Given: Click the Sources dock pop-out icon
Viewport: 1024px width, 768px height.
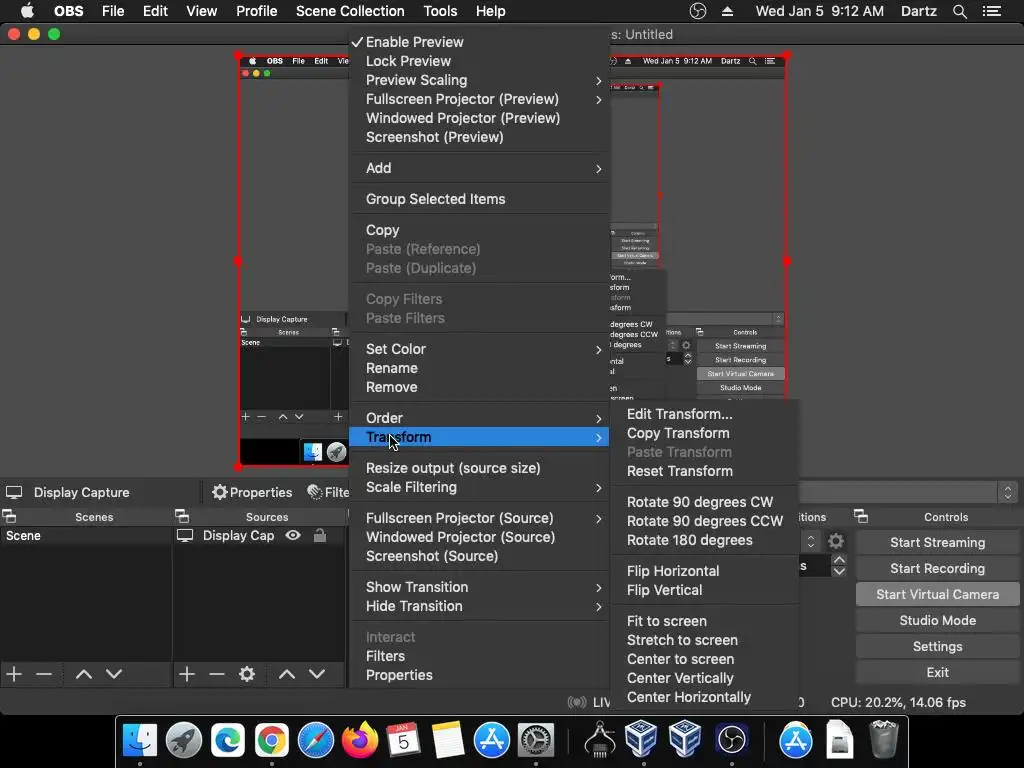Looking at the screenshot, I should (182, 517).
